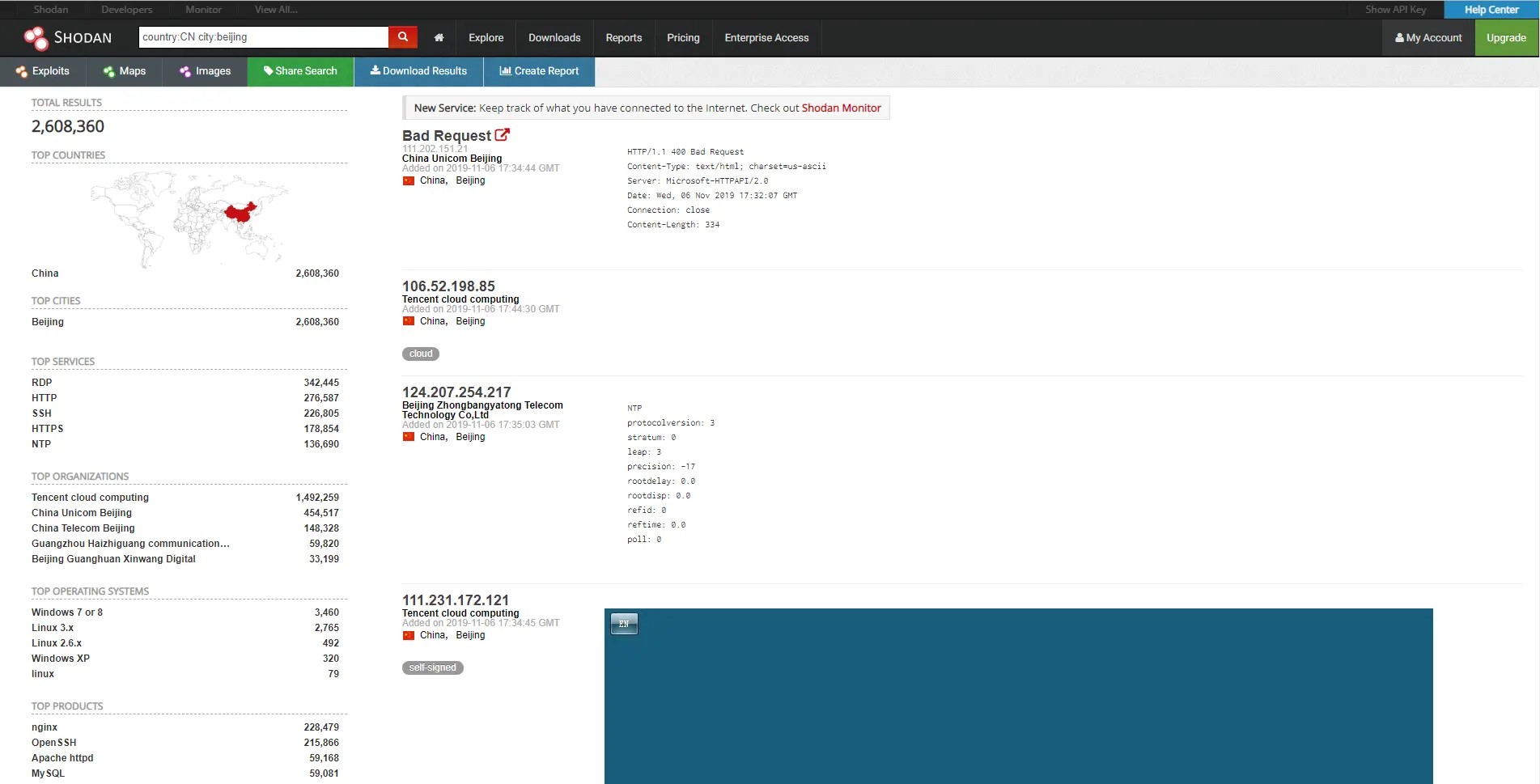The image size is (1540, 784).
Task: Open the Reports menu item
Action: point(623,38)
